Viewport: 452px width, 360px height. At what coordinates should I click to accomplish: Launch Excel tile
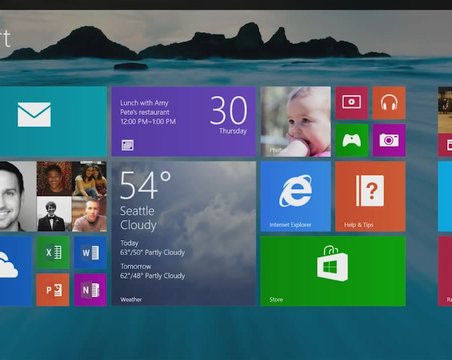53,252
